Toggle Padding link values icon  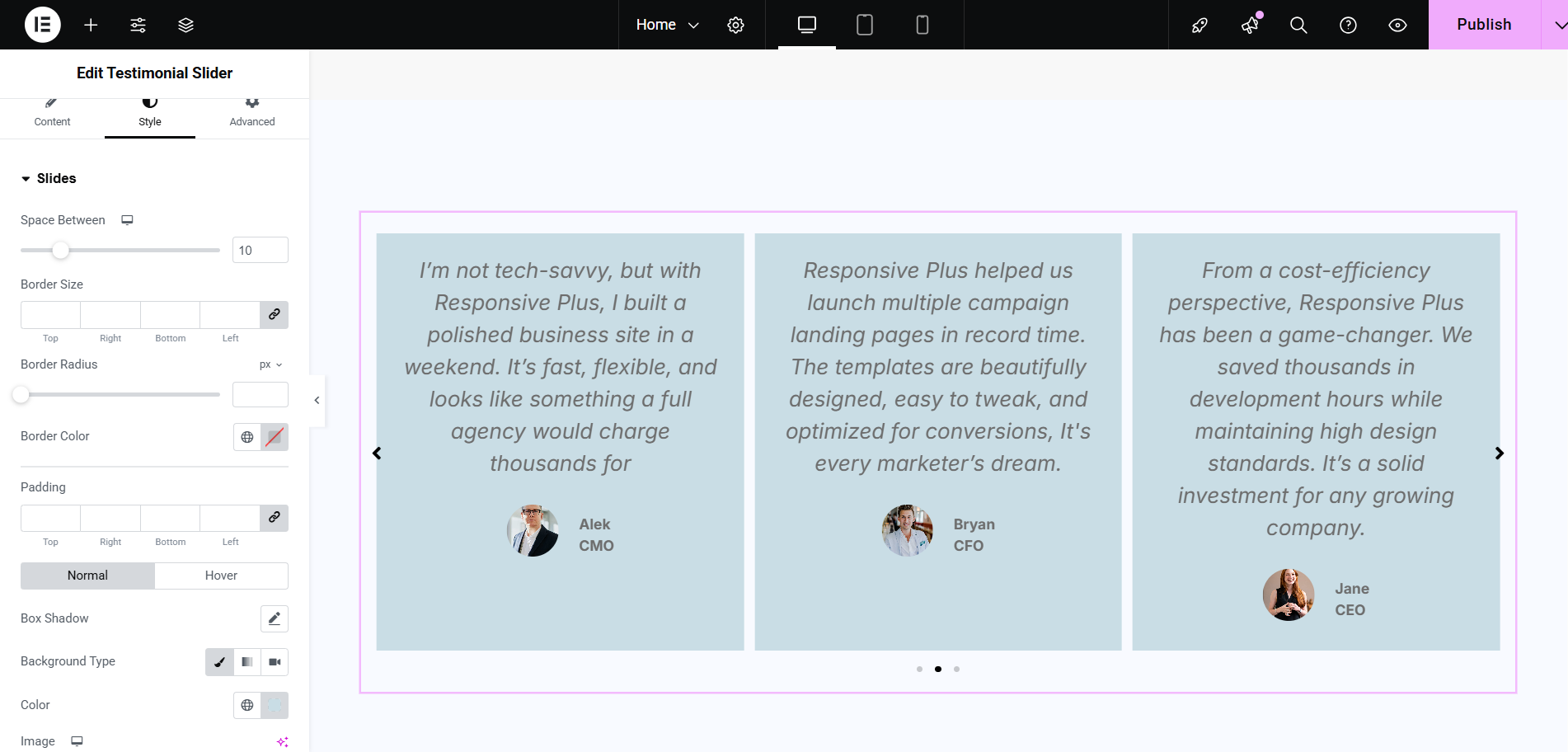[x=275, y=518]
